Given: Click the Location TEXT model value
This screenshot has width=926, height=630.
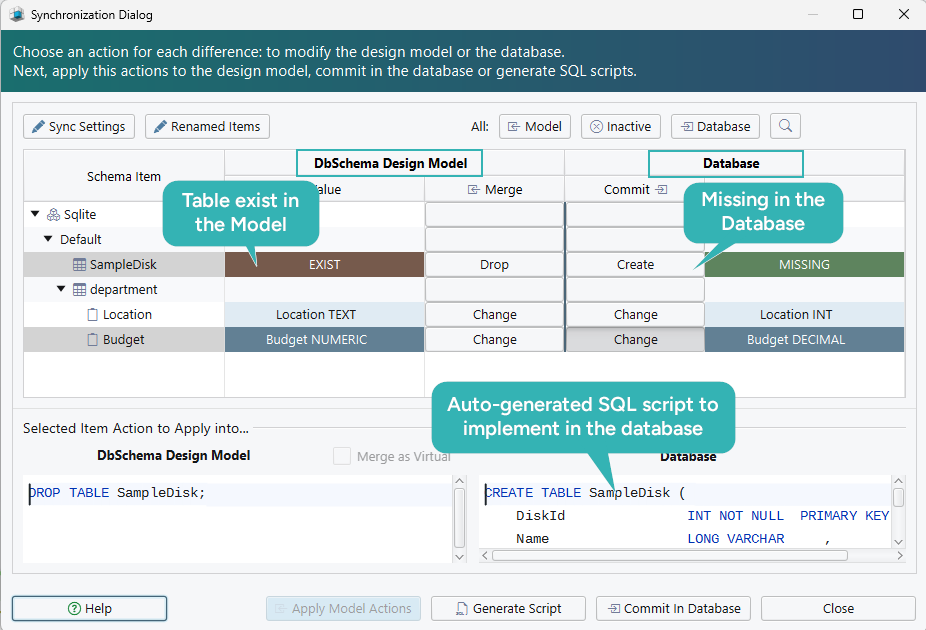Looking at the screenshot, I should point(324,315).
